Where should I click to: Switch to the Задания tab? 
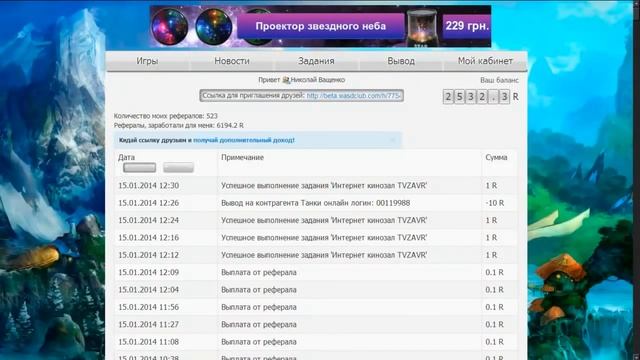[316, 61]
